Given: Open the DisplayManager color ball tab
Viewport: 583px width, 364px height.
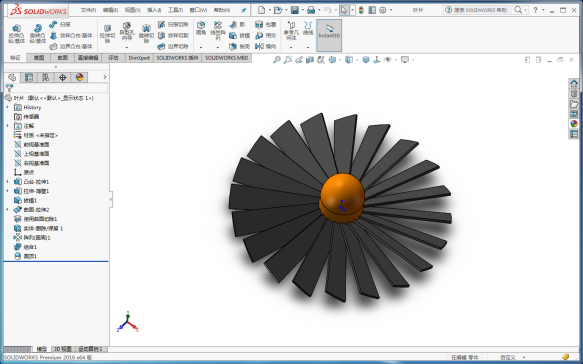Looking at the screenshot, I should 79,77.
